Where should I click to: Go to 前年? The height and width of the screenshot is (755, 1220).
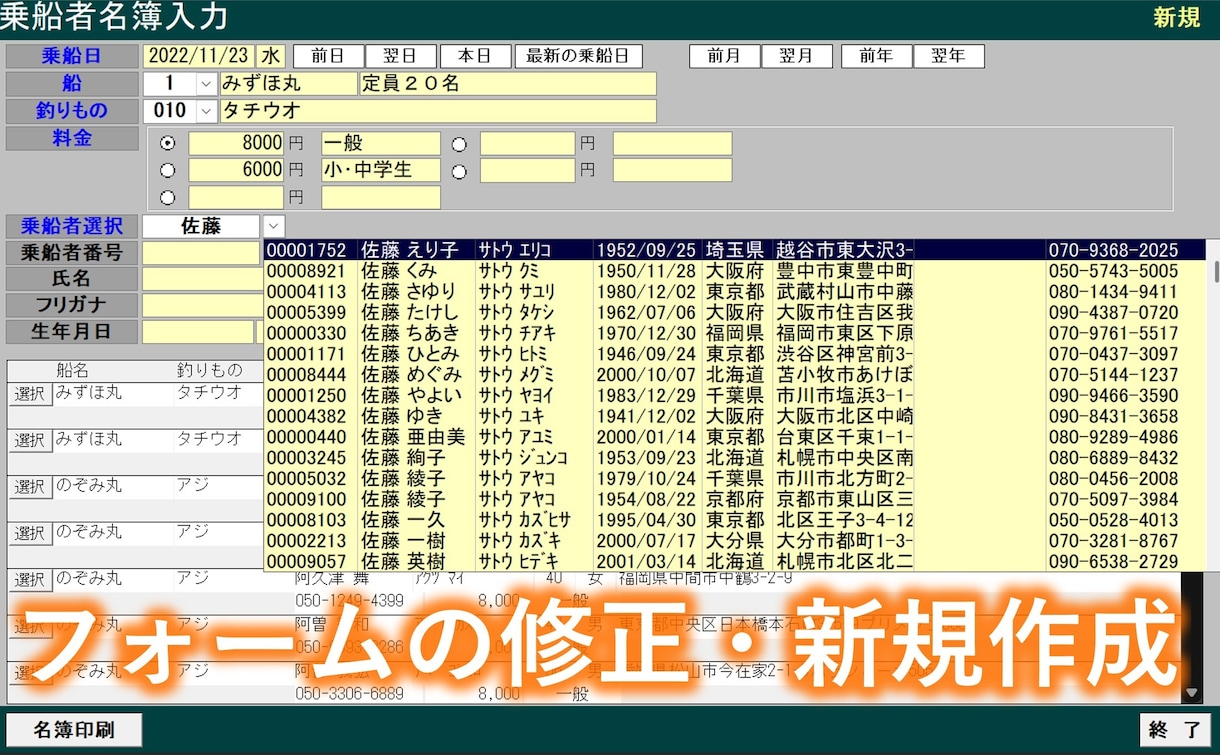pyautogui.click(x=876, y=56)
